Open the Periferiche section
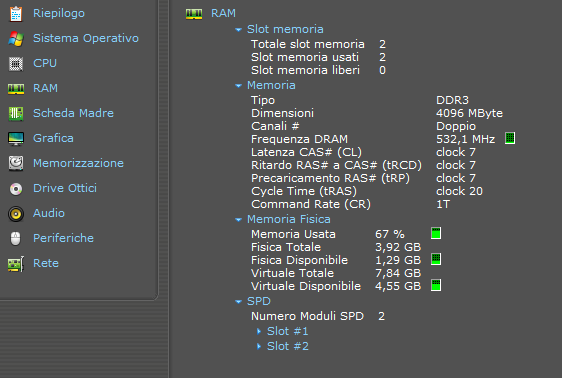Image resolution: width=562 pixels, height=378 pixels. pos(63,238)
